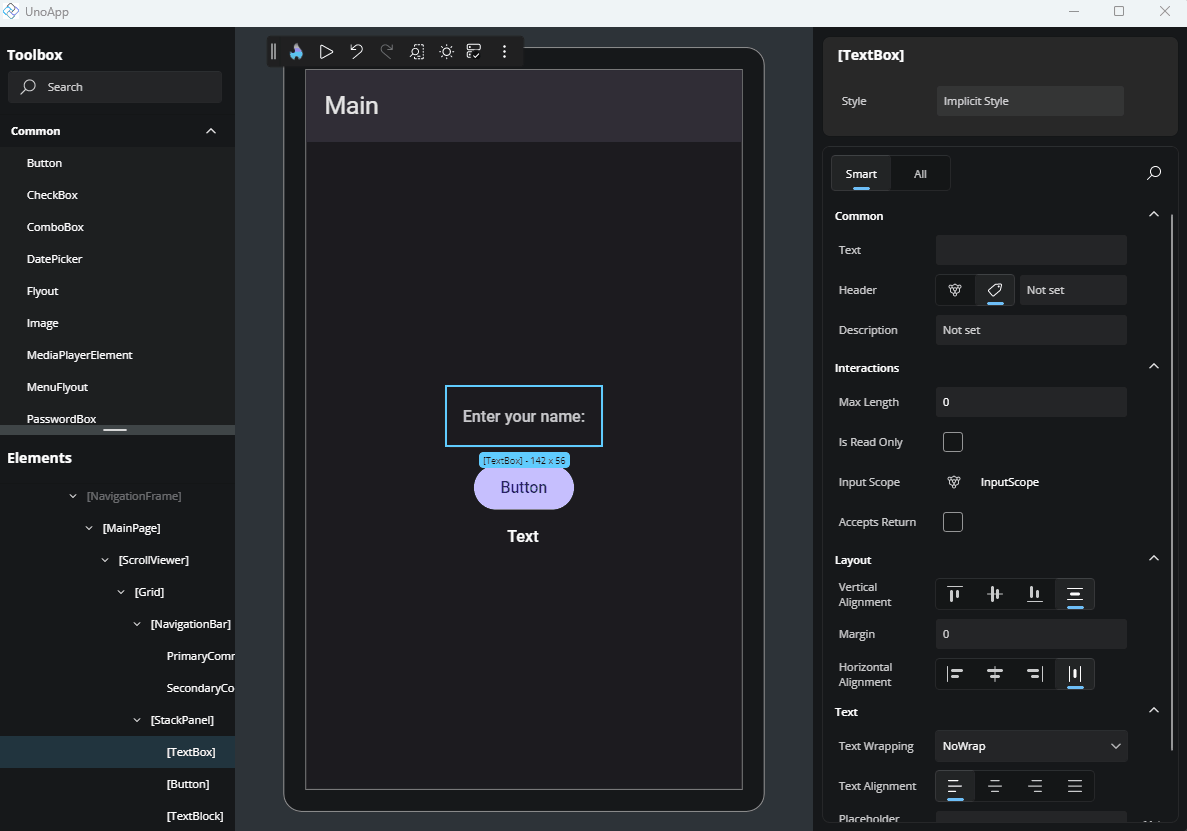Viewport: 1187px width, 831px height.
Task: Toggle the Is Read Only checkbox
Action: coord(953,442)
